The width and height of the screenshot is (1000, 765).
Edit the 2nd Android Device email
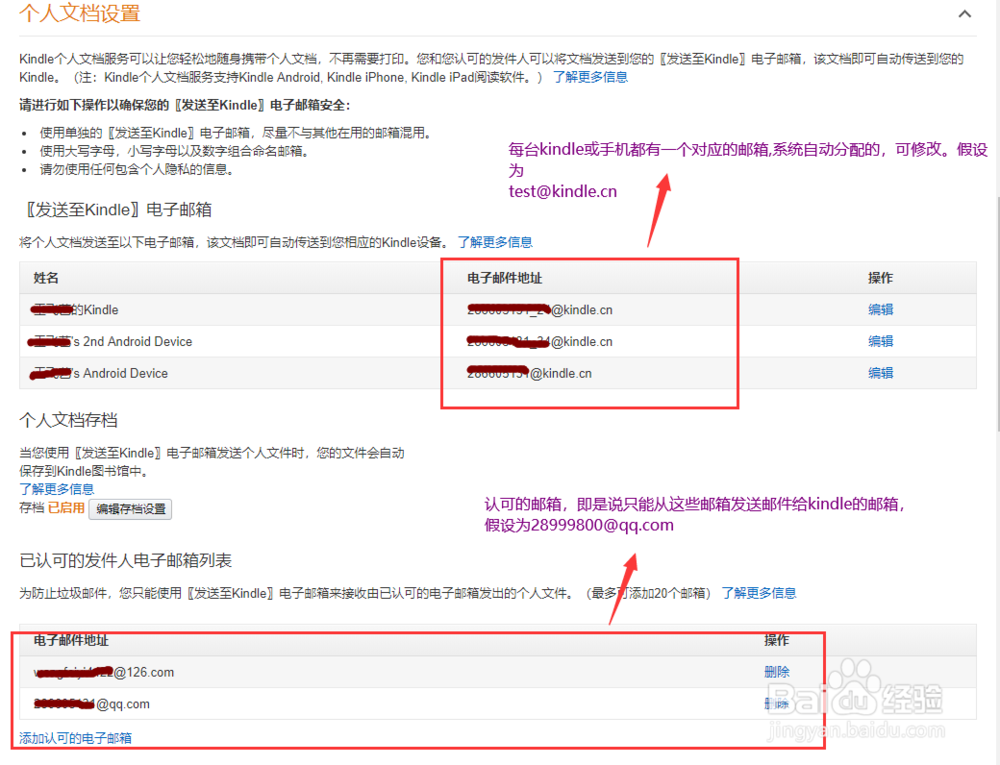880,342
